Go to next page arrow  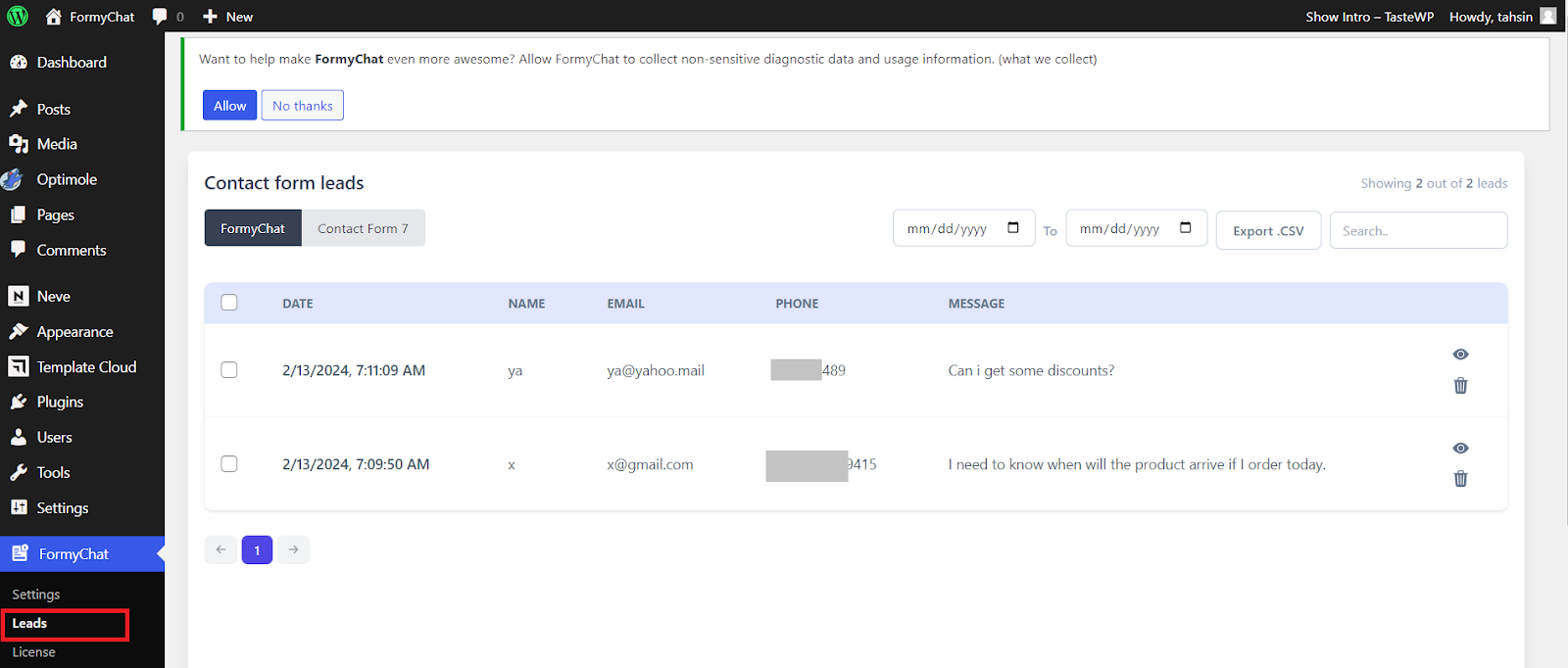pyautogui.click(x=293, y=549)
